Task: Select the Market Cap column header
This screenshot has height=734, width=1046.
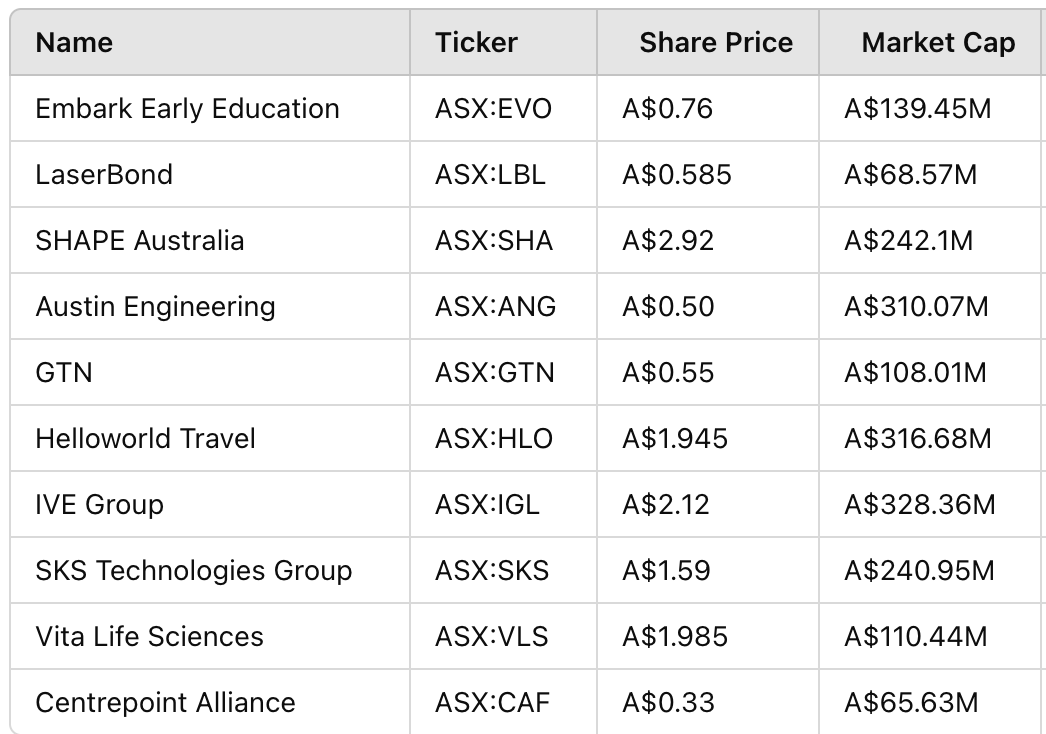Action: coord(938,43)
